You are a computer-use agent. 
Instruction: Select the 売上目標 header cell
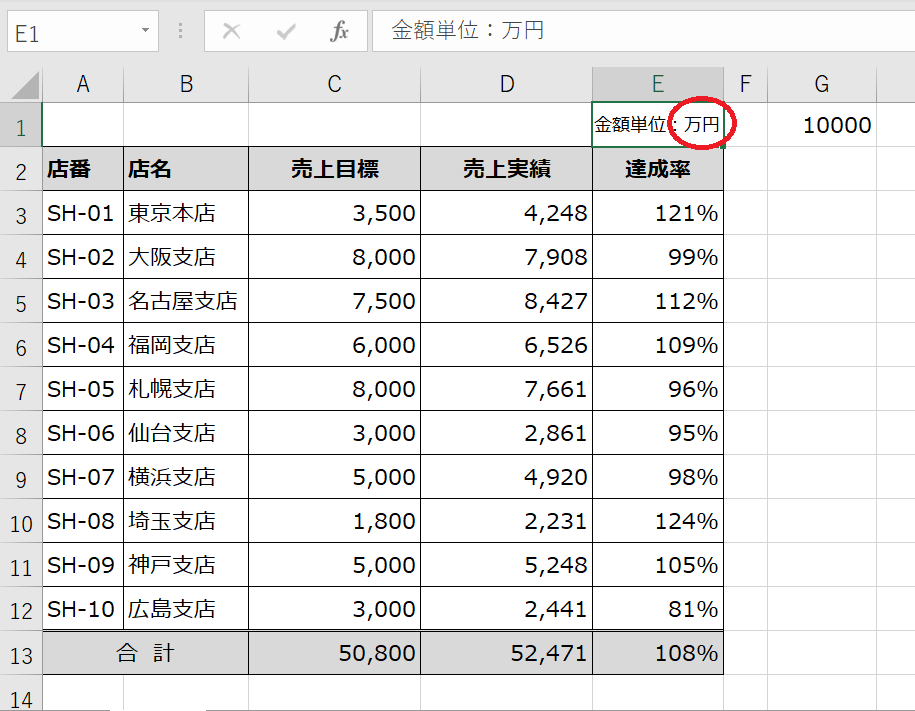pos(334,169)
